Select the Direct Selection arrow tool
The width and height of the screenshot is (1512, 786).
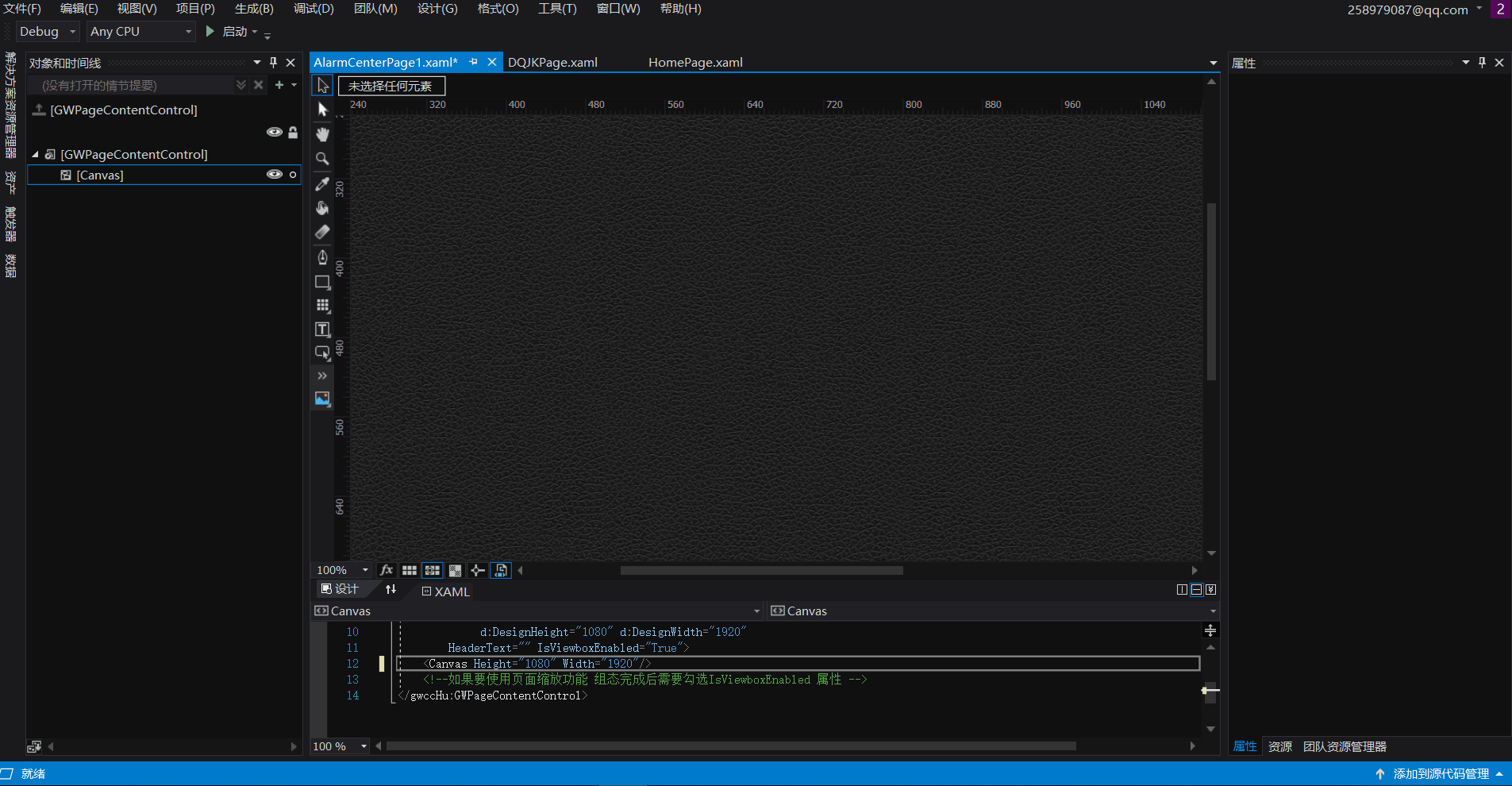(322, 110)
